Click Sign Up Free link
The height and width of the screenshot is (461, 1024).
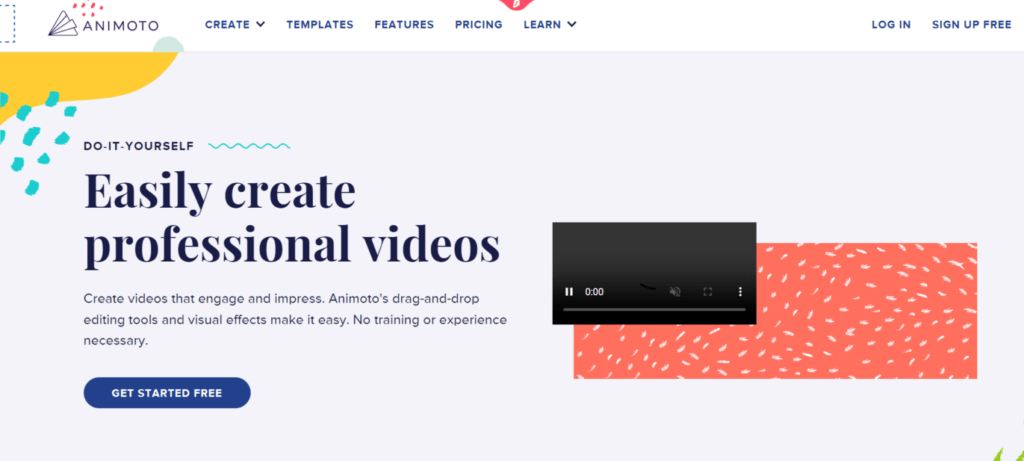[x=971, y=25]
